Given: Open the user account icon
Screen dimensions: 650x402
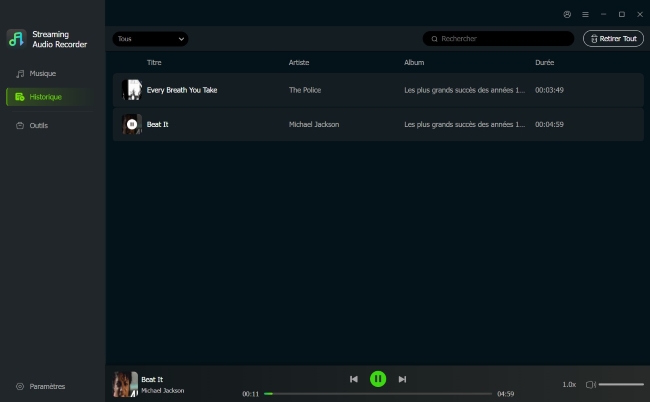Looking at the screenshot, I should [x=567, y=15].
